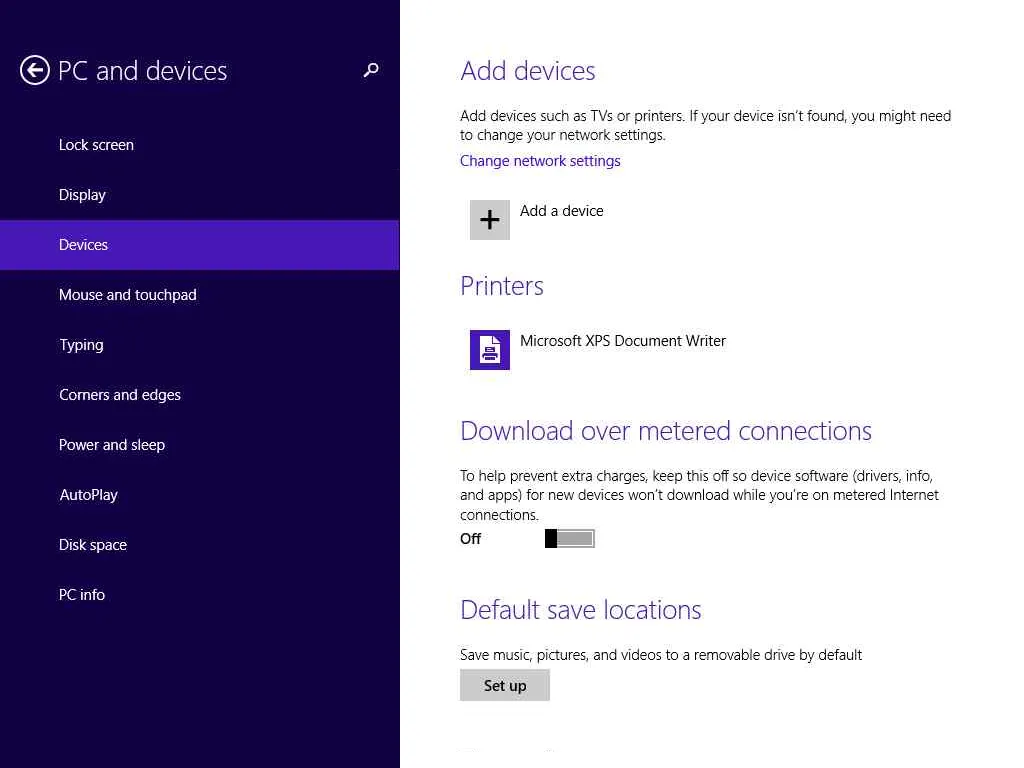The width and height of the screenshot is (1024, 768).
Task: Open the PC info page
Action: pos(82,595)
